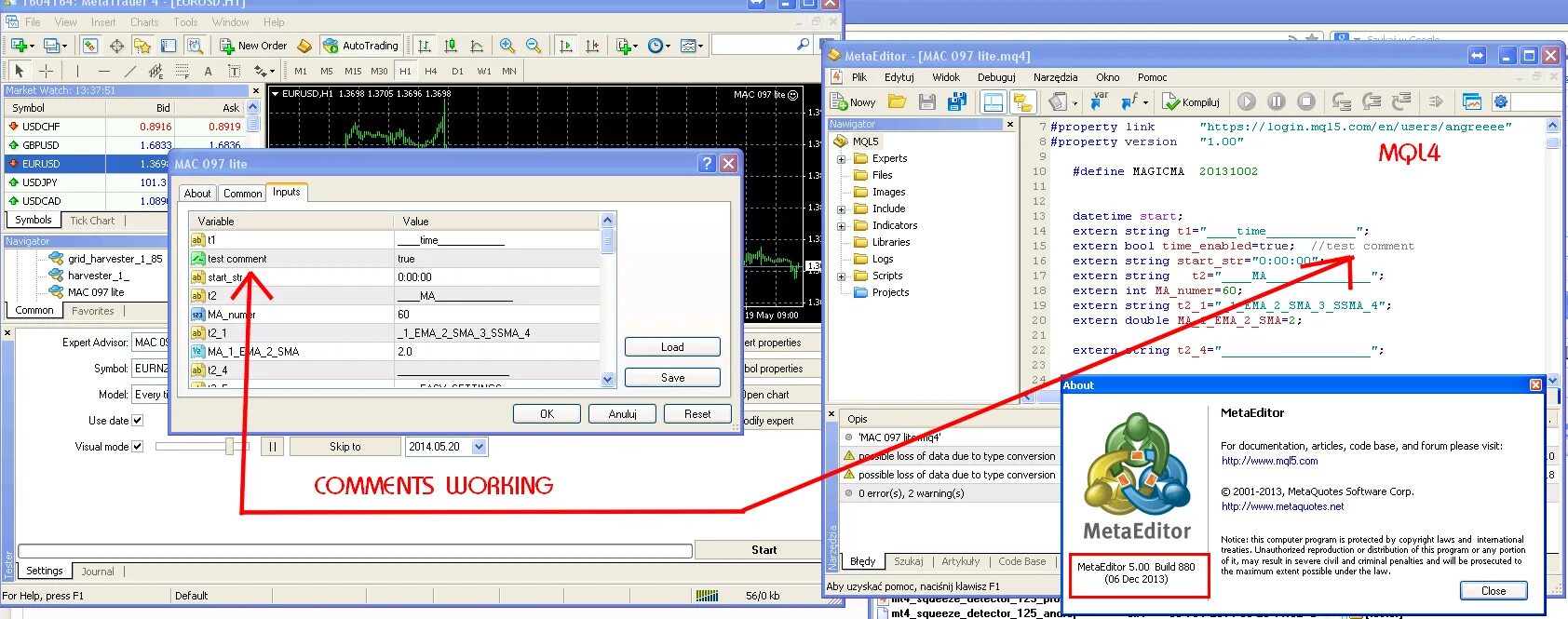
Task: Select the M15 timeframe
Action: pyautogui.click(x=353, y=71)
